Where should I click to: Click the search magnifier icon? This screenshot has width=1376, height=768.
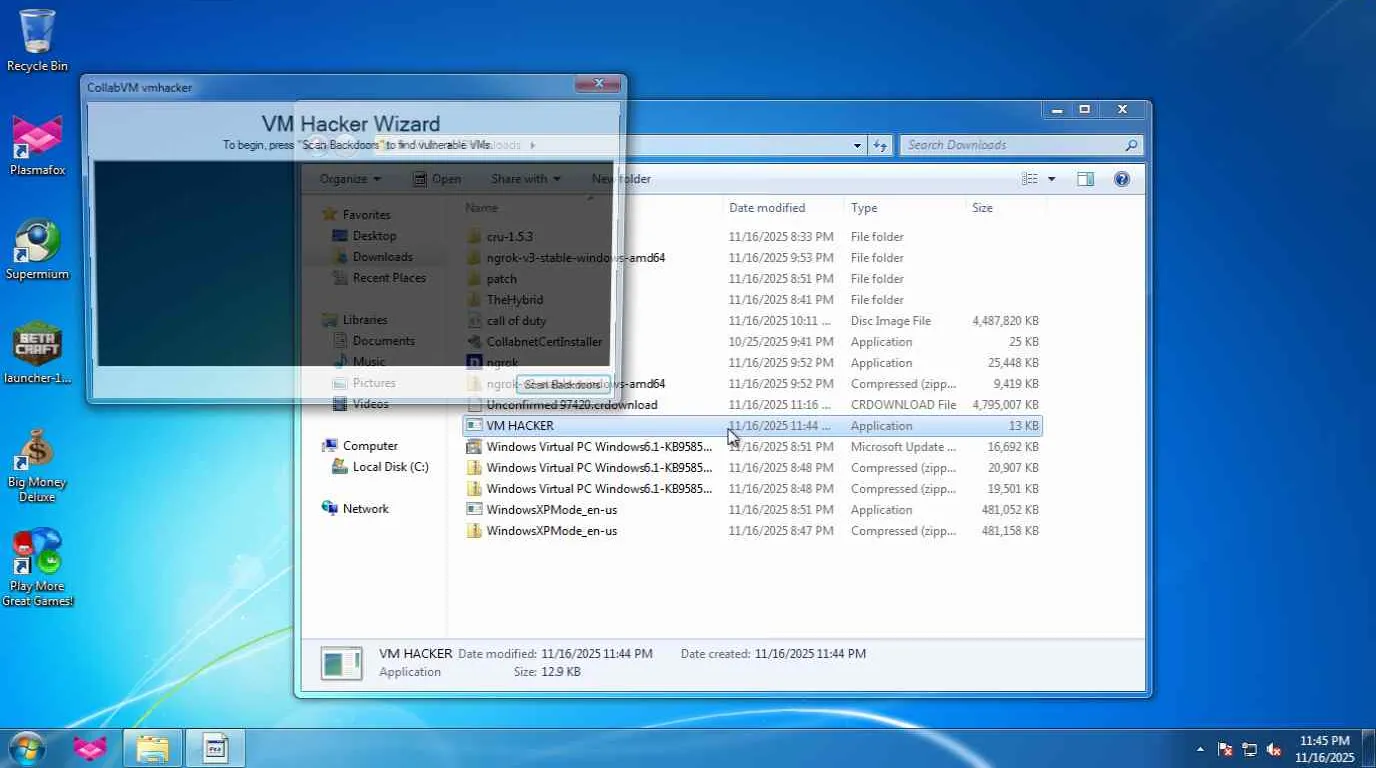1132,145
